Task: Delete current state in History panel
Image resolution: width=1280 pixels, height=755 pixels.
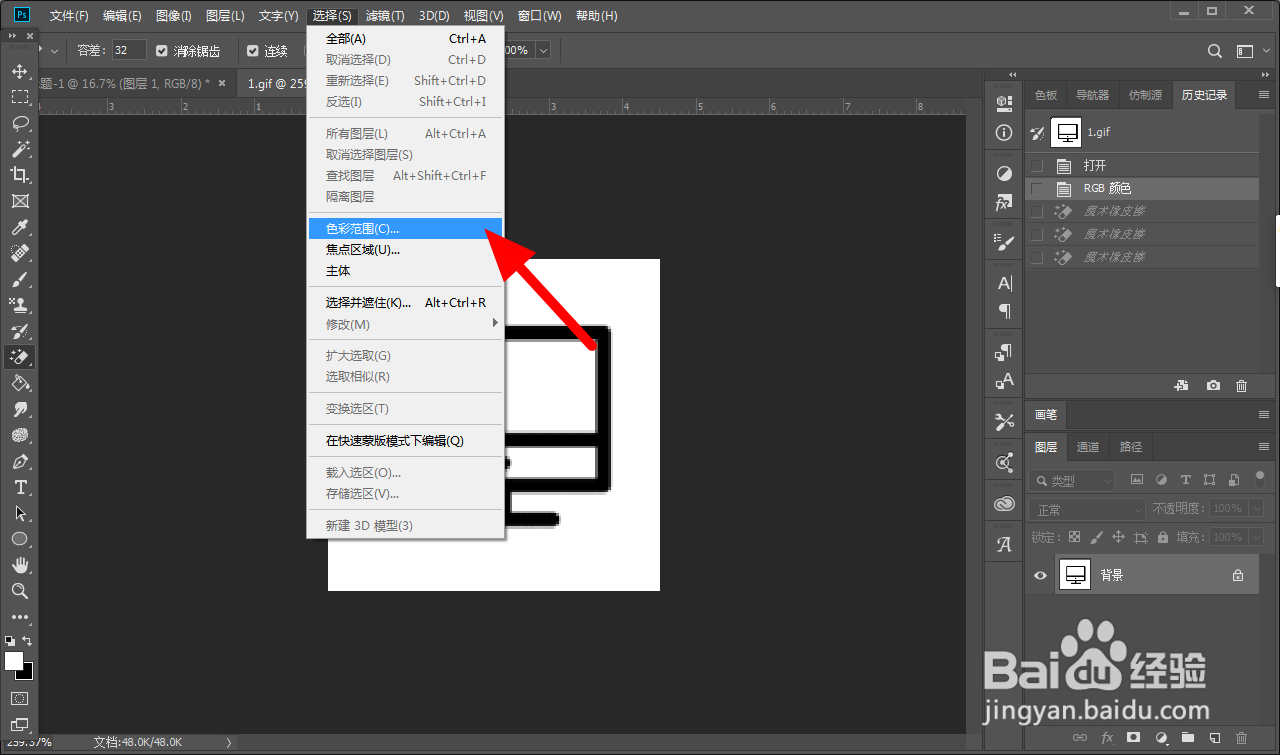Action: [1241, 385]
